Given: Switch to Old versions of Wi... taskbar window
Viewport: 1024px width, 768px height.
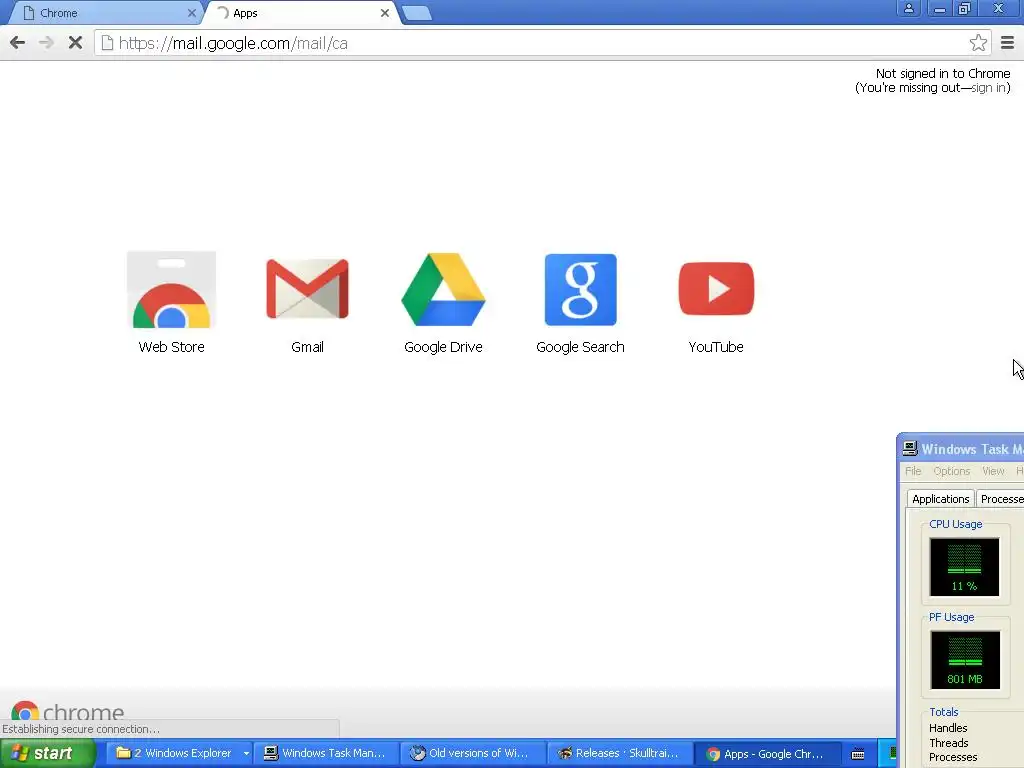Looking at the screenshot, I should click(472, 753).
